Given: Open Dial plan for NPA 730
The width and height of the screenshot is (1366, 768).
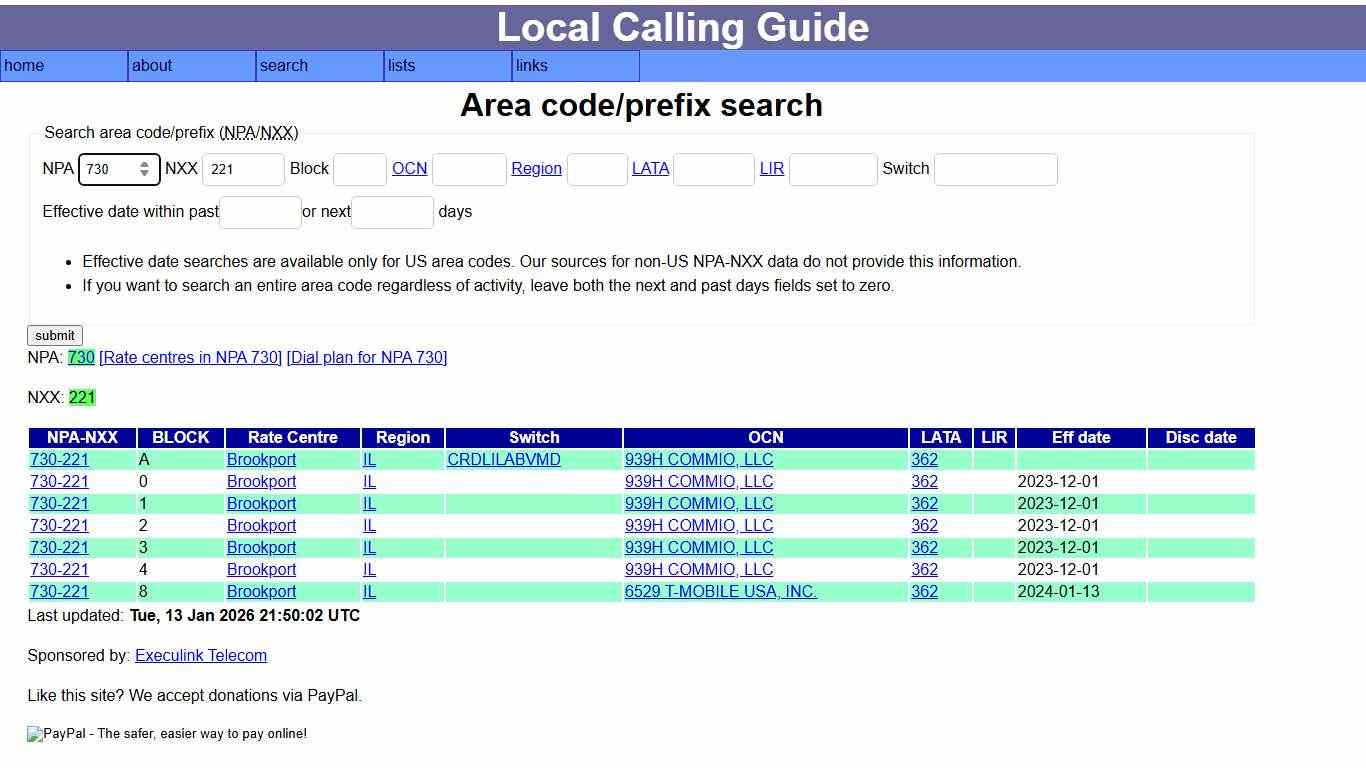Looking at the screenshot, I should [366, 357].
